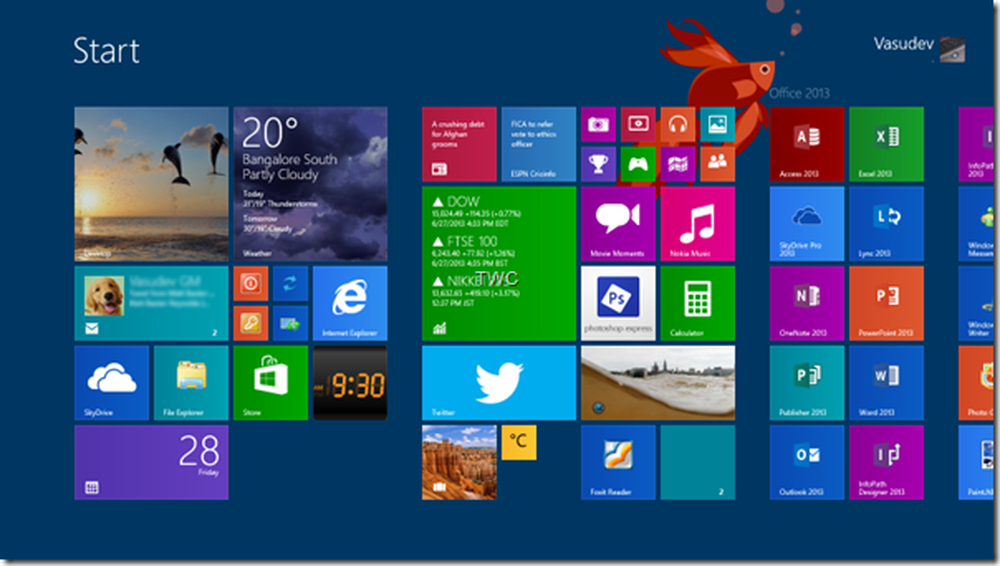
Task: Open SkyDrive Pro 2013 tile
Action: click(807, 223)
